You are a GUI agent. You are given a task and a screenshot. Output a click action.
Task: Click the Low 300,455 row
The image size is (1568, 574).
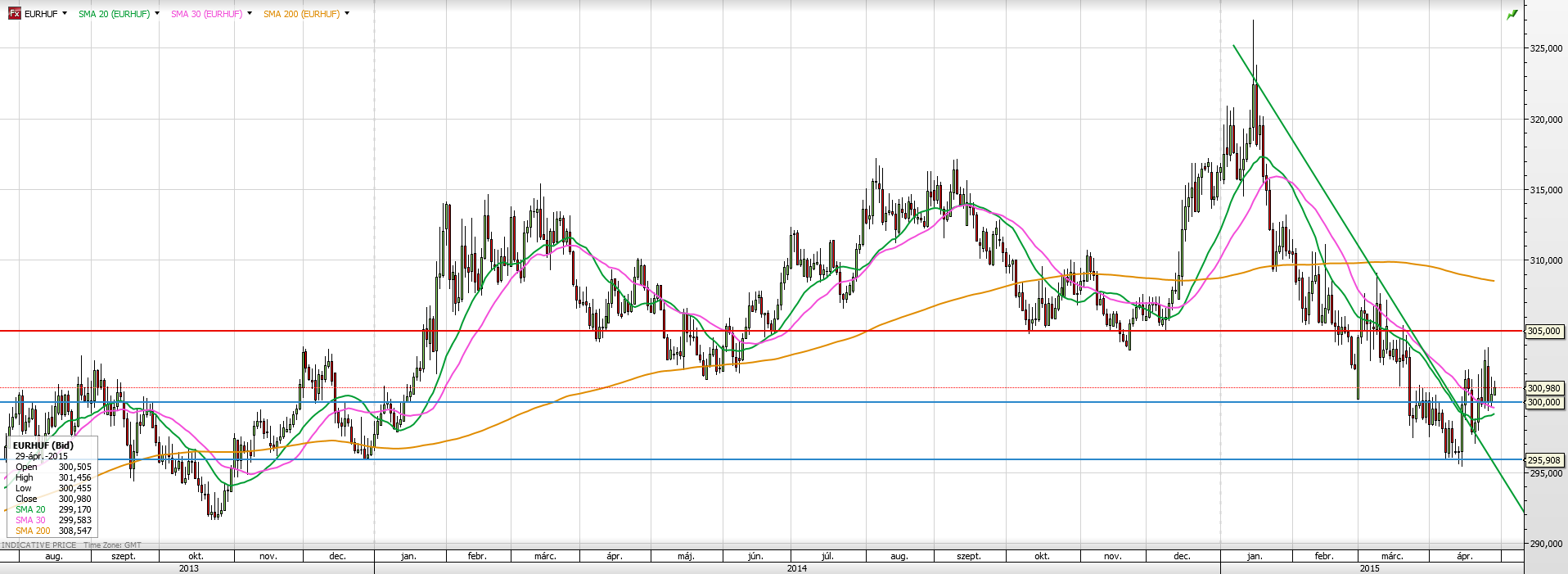point(53,488)
